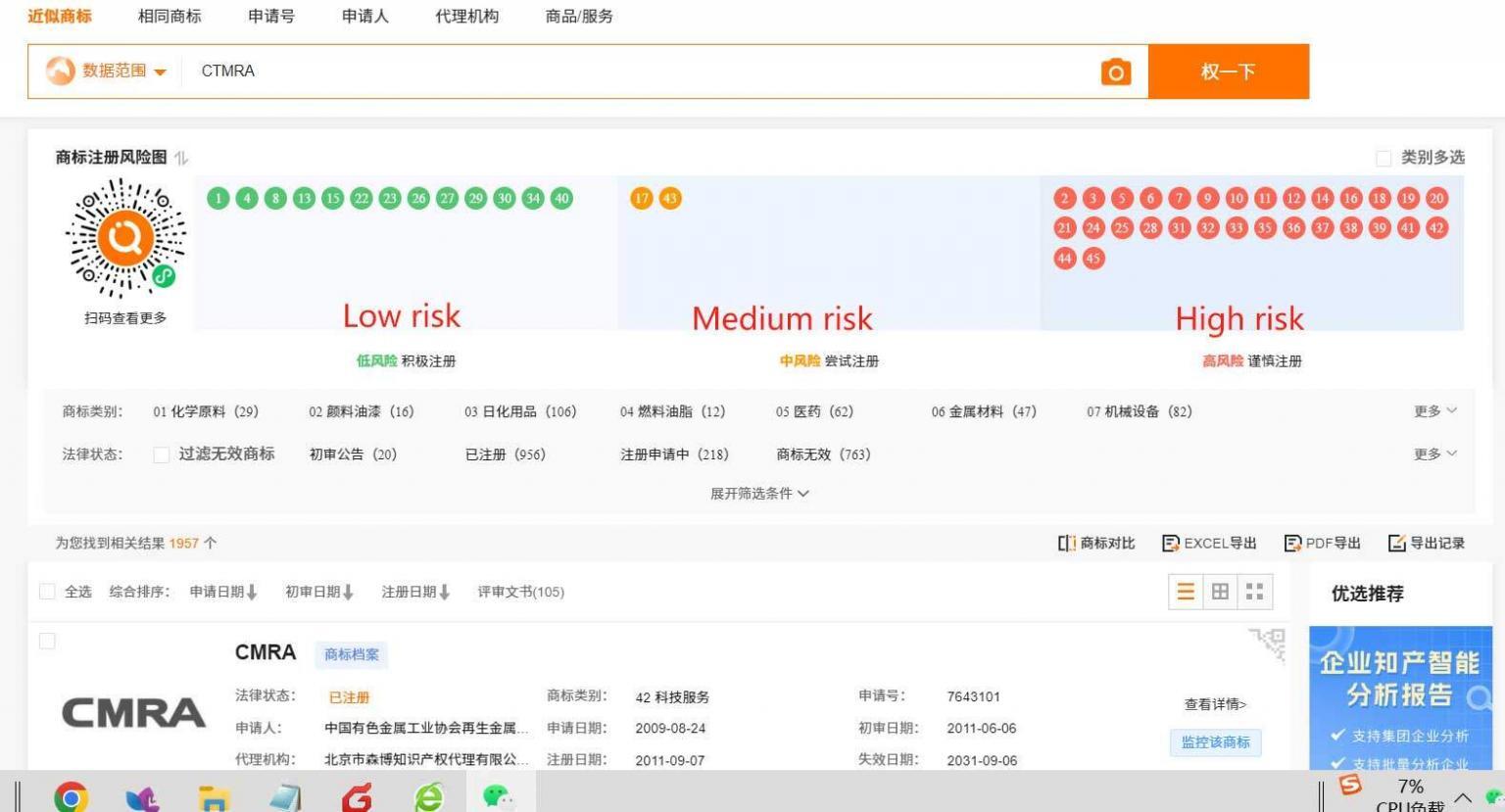Enable the 类别多选 checkbox

tap(1384, 158)
